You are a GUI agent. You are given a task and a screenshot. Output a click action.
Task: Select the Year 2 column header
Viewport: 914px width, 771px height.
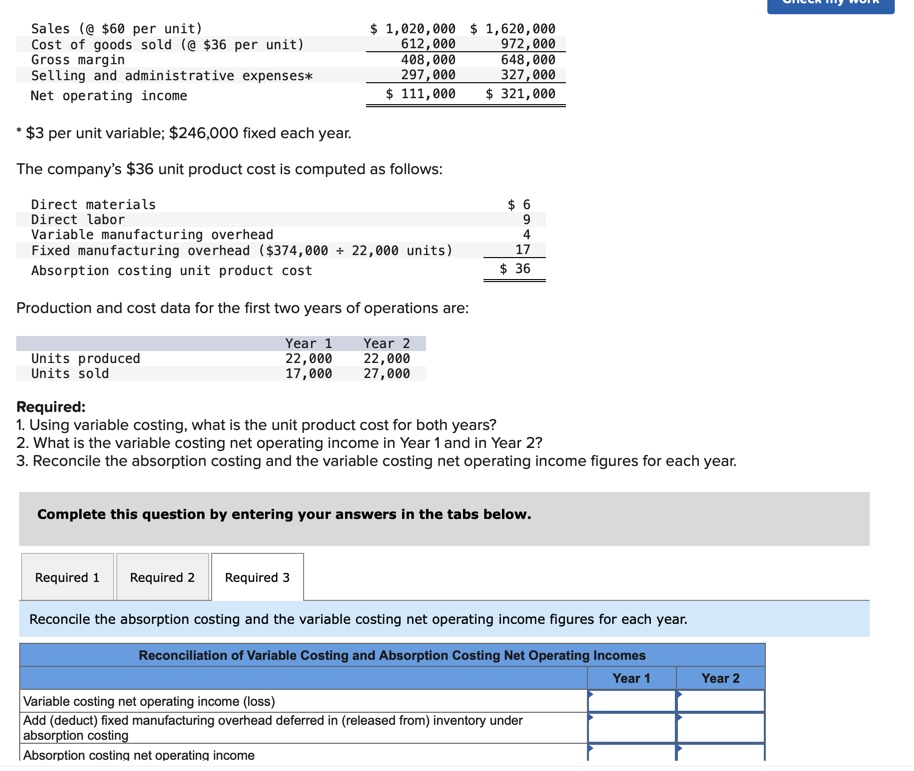point(721,678)
